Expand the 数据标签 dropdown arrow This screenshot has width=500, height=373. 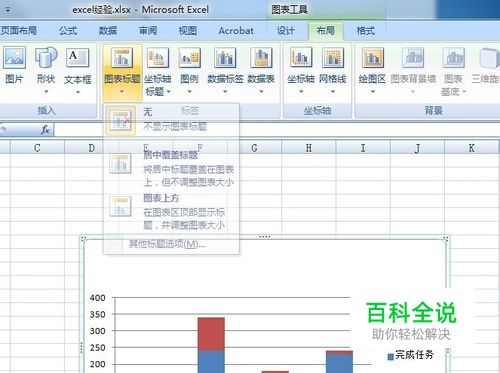coord(225,91)
